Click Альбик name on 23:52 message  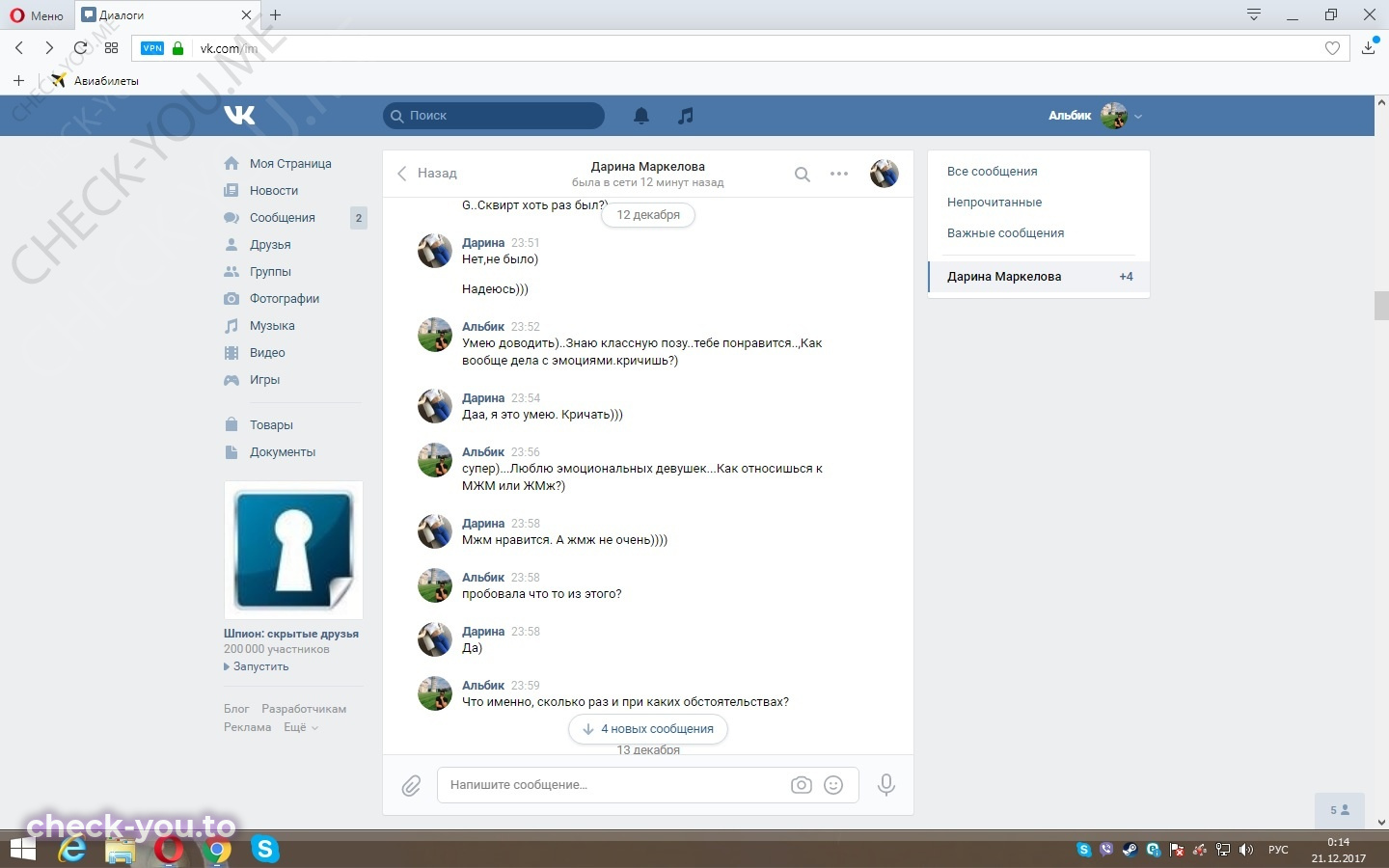[x=483, y=327]
